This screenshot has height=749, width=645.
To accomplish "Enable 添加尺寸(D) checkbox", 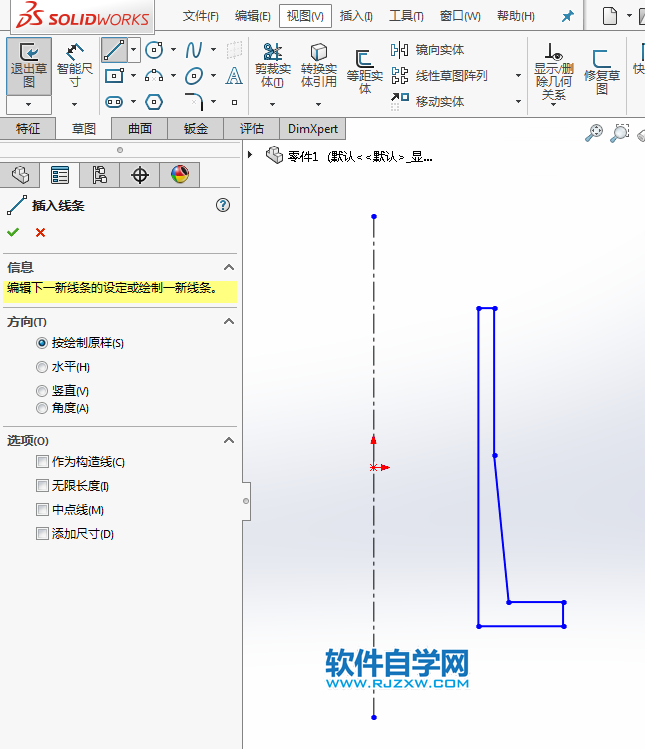I will [x=43, y=534].
